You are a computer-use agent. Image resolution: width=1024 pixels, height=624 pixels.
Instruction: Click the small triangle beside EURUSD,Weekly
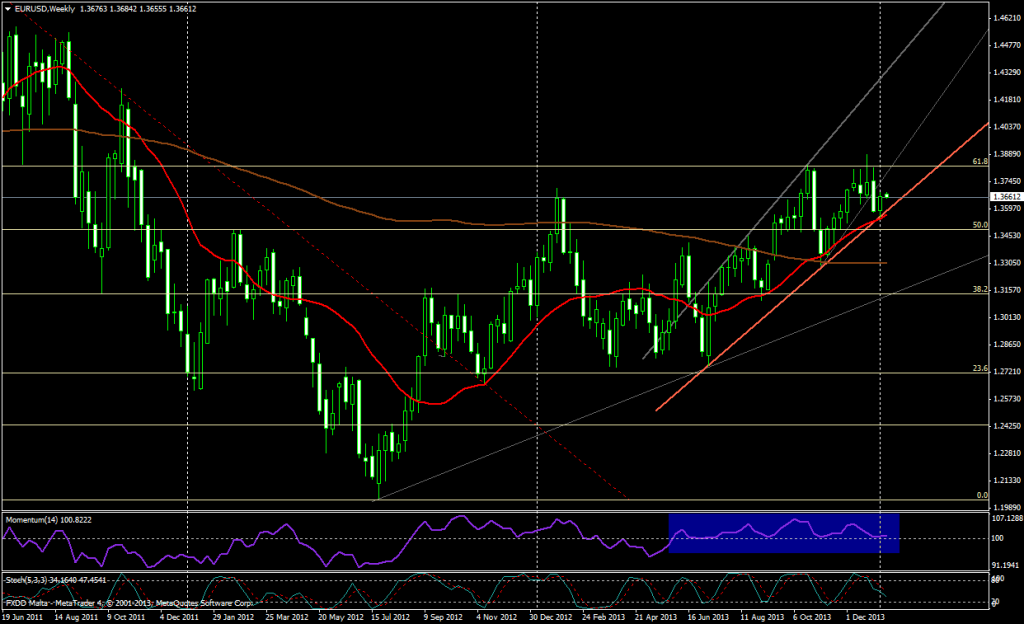(x=8, y=10)
